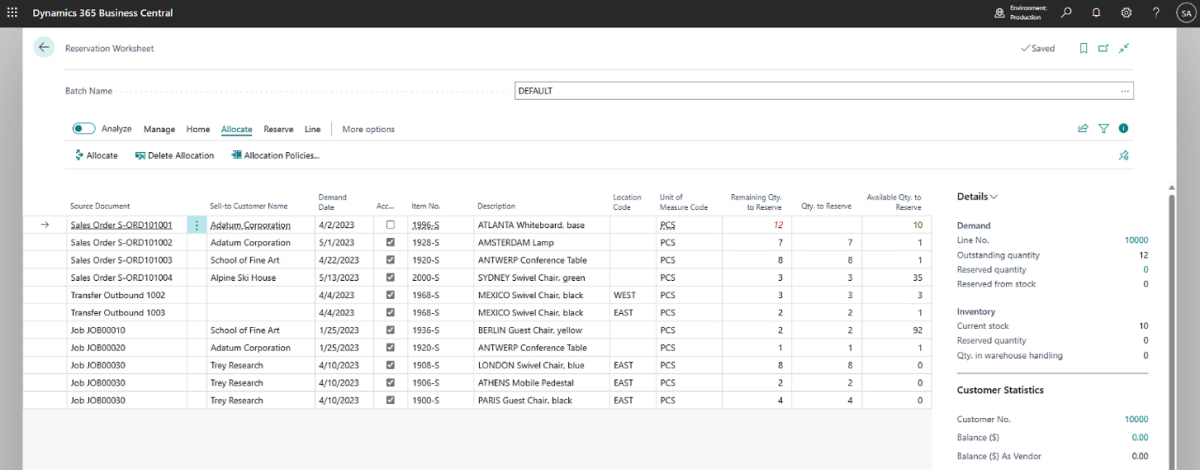Open Batch Name lookup ellipsis

pos(1125,91)
